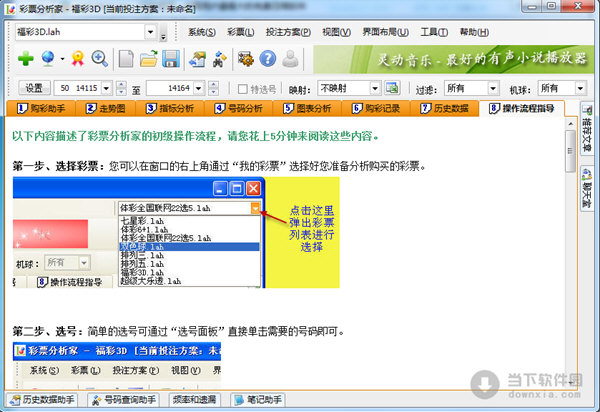Click the lottery selection tutorial image
The height and width of the screenshot is (412, 600).
[x=176, y=232]
